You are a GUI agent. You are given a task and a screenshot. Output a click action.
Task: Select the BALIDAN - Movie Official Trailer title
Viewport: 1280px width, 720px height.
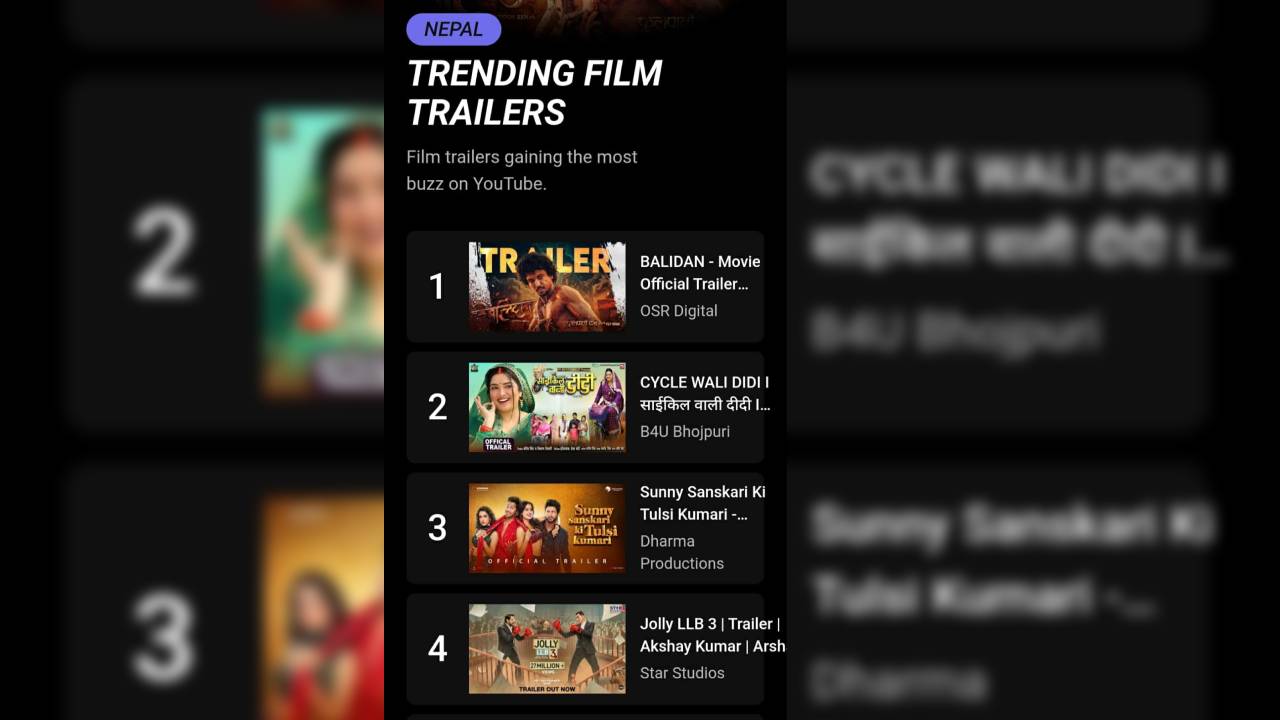coord(700,273)
